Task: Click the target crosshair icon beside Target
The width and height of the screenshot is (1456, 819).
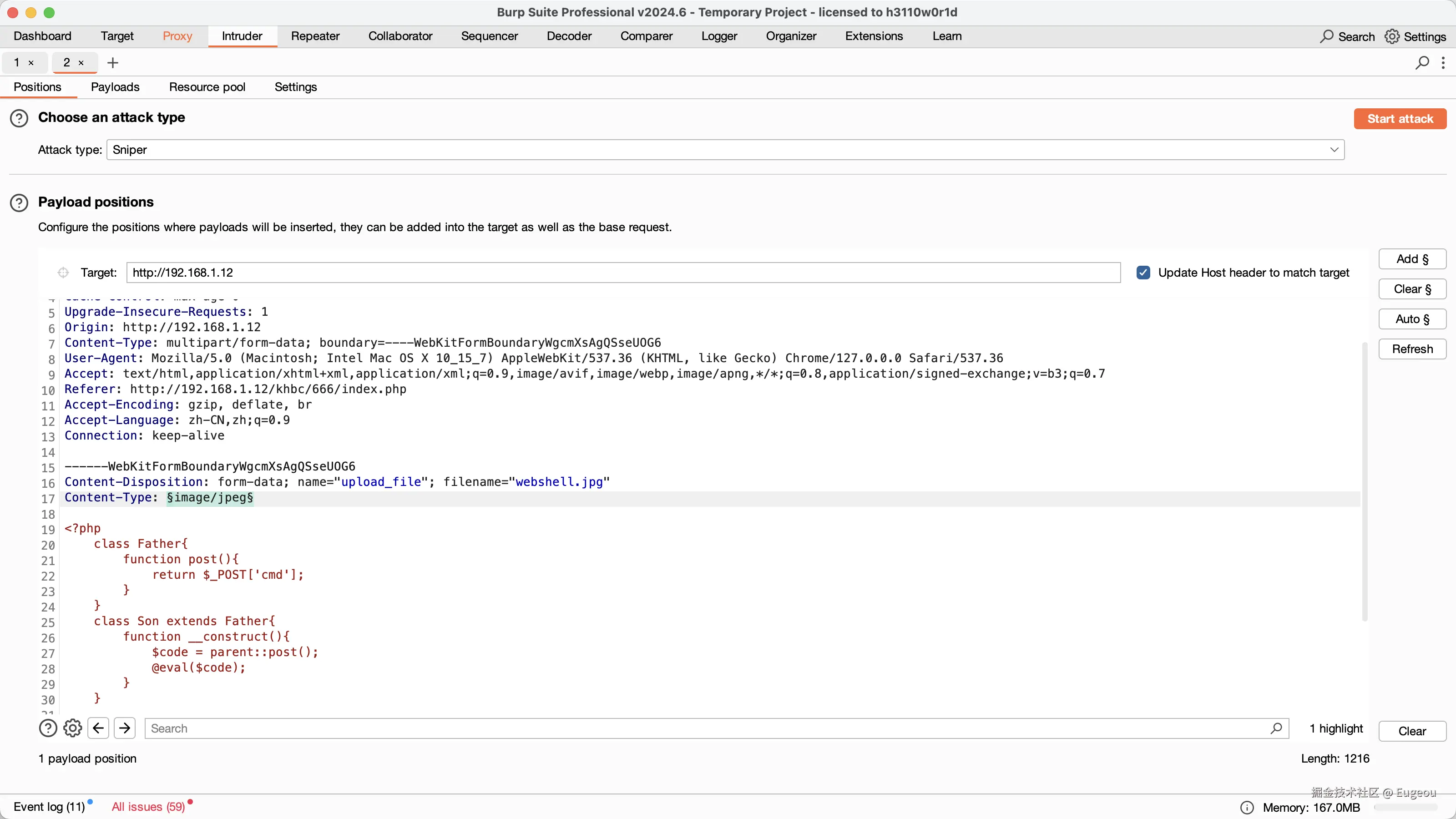Action: coord(63,273)
